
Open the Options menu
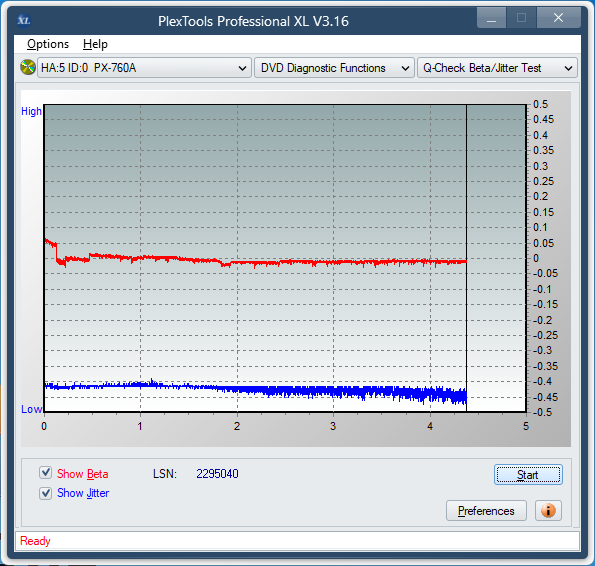point(48,44)
